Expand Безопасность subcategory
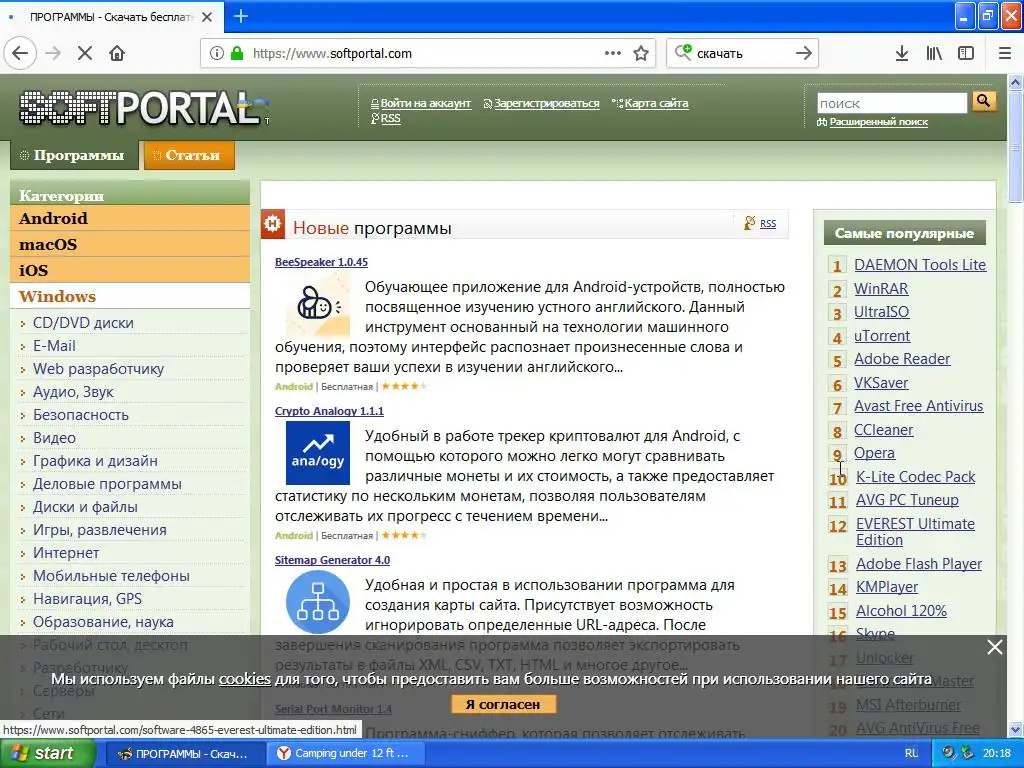 [x=81, y=415]
